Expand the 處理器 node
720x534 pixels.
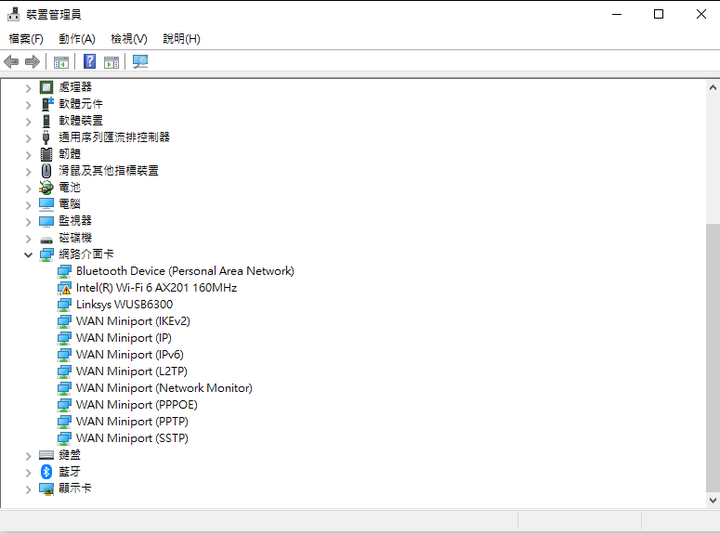(x=28, y=88)
